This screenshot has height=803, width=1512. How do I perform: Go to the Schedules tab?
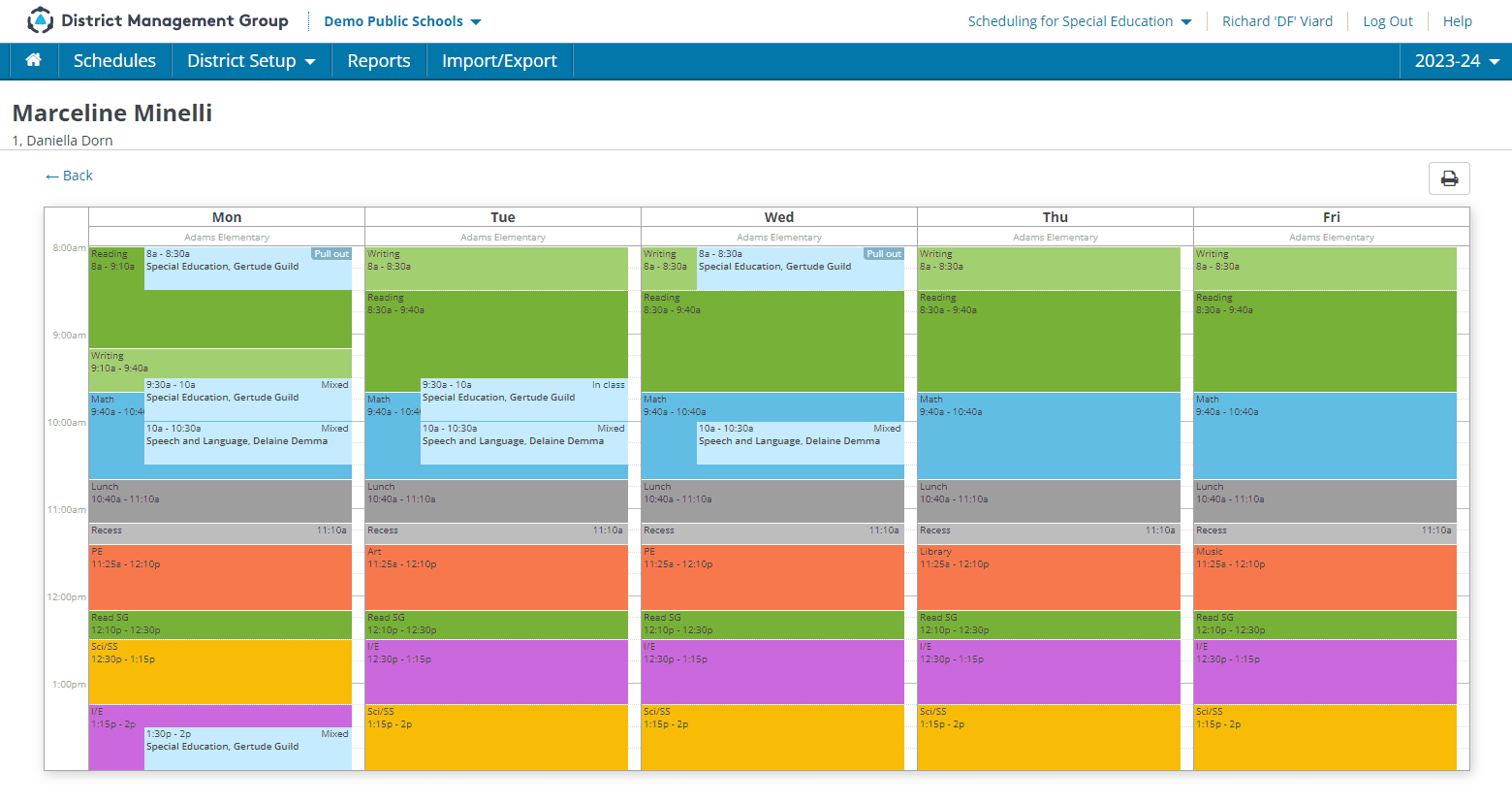pos(114,60)
